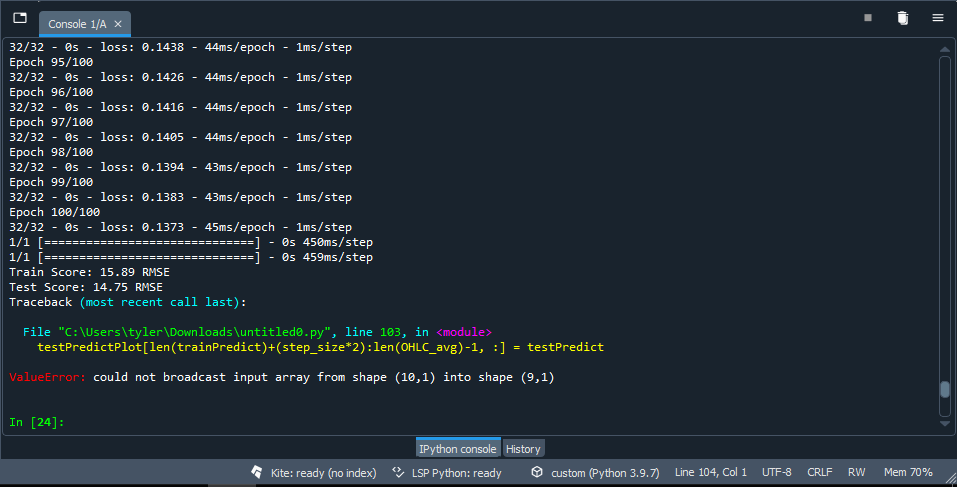Click the Test Score: 14.75 RMSE line

85,287
